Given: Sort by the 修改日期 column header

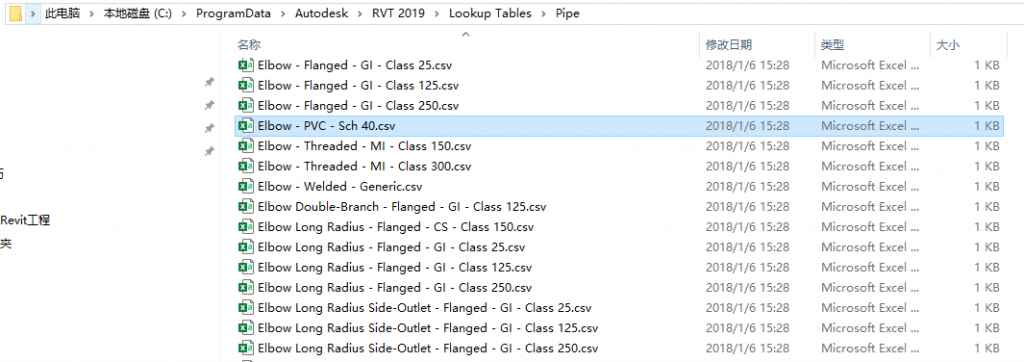Looking at the screenshot, I should (729, 44).
